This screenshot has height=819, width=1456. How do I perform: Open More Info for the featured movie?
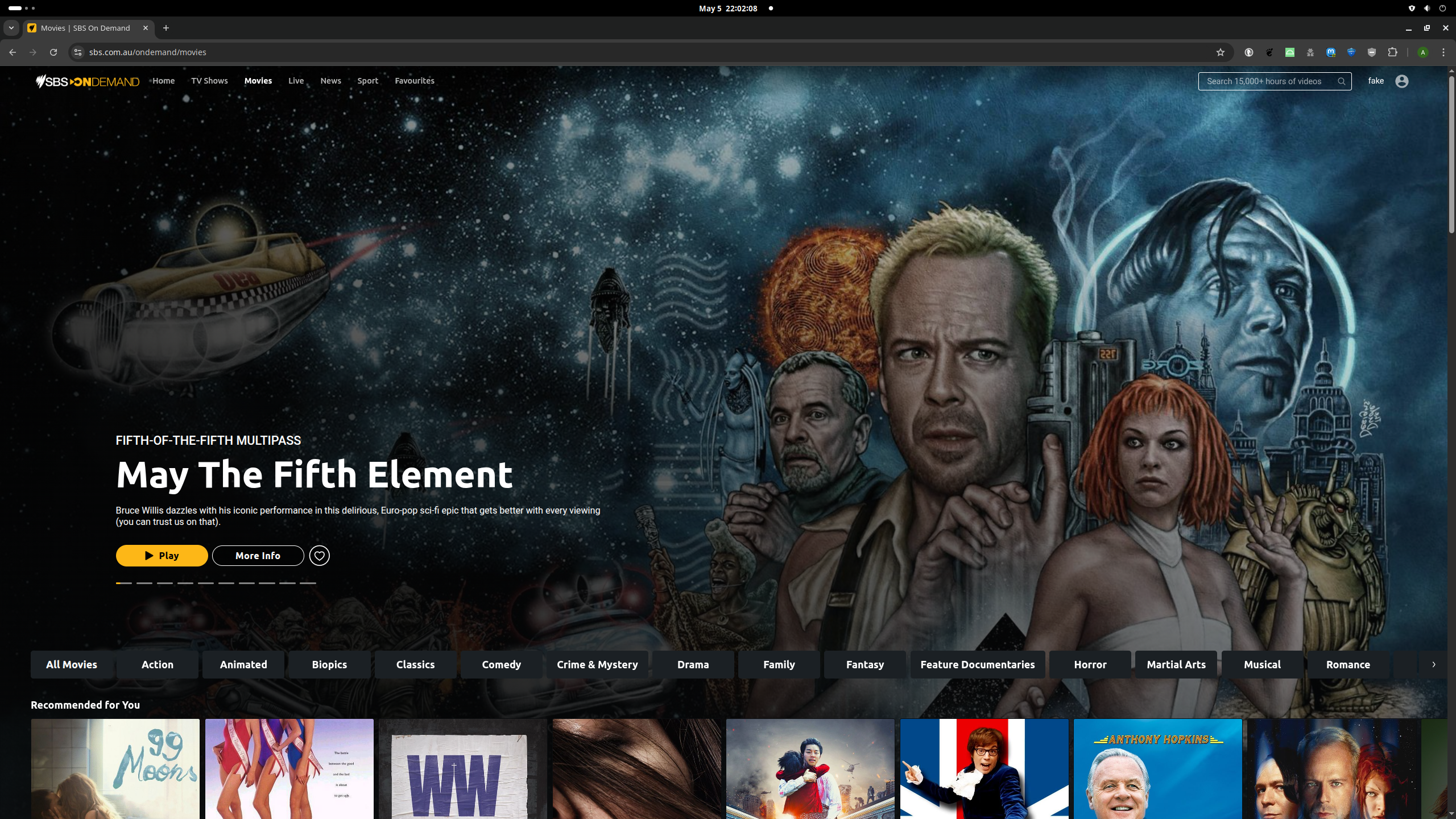coord(258,556)
